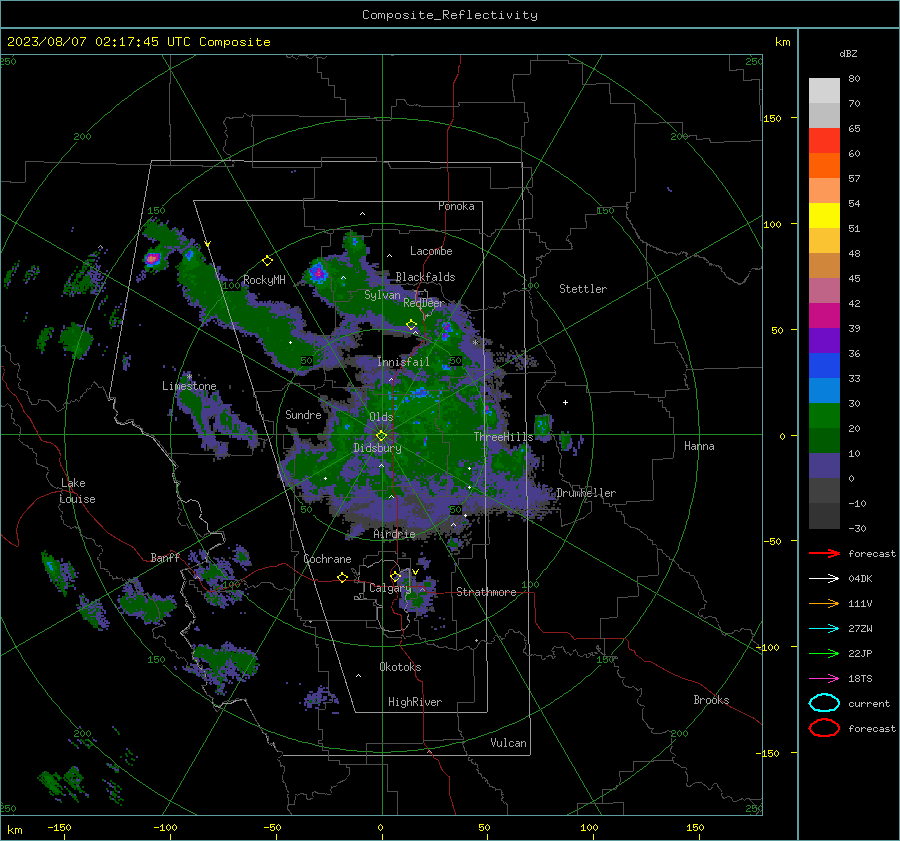Viewport: 900px width, 841px height.
Task: Click the magenta storm cell east of RedDeer
Action: pyautogui.click(x=446, y=330)
